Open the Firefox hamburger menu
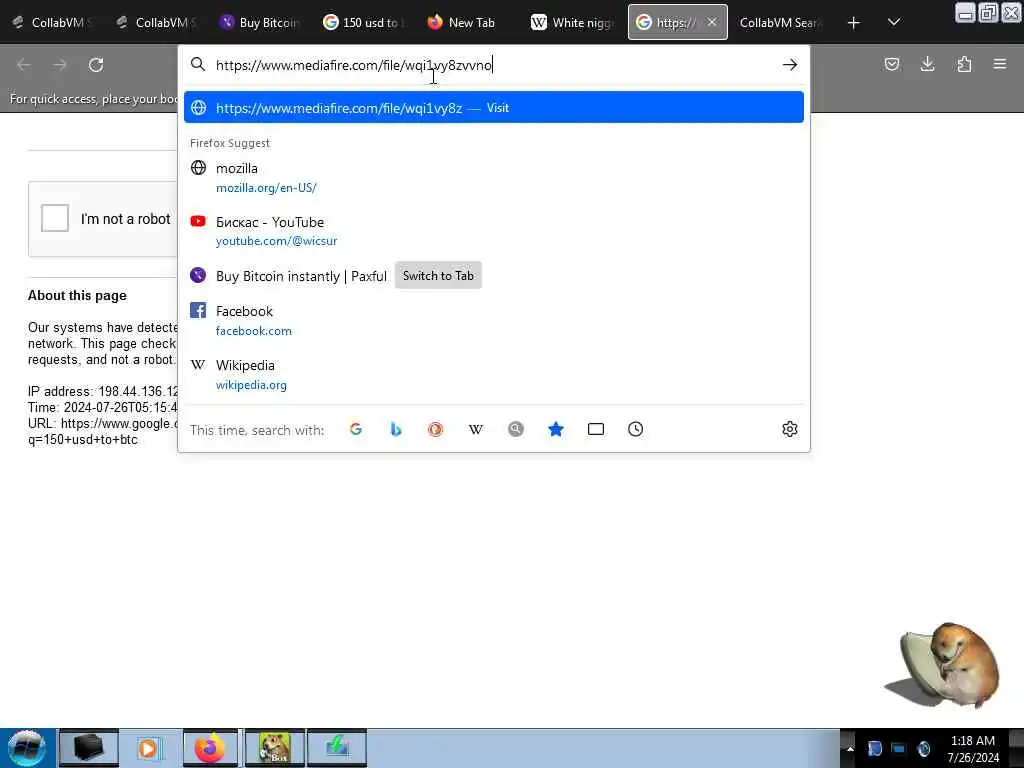This screenshot has height=768, width=1024. (1000, 64)
